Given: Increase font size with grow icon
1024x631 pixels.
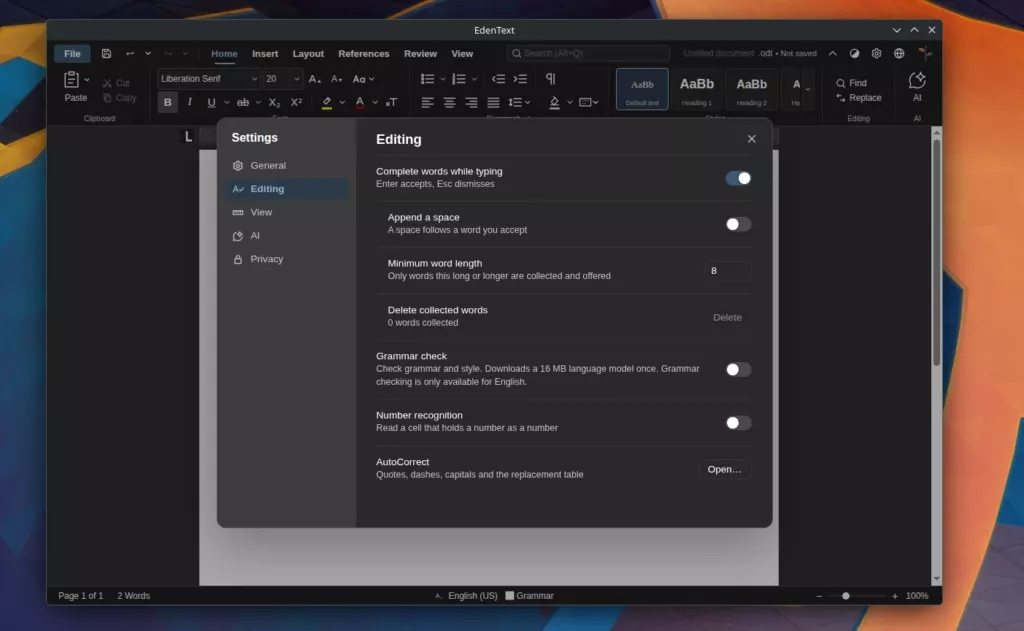Looking at the screenshot, I should pos(315,79).
